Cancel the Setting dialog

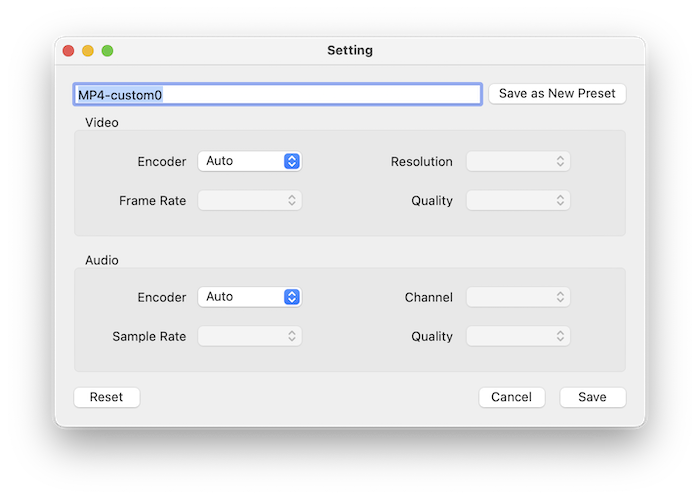coord(512,397)
